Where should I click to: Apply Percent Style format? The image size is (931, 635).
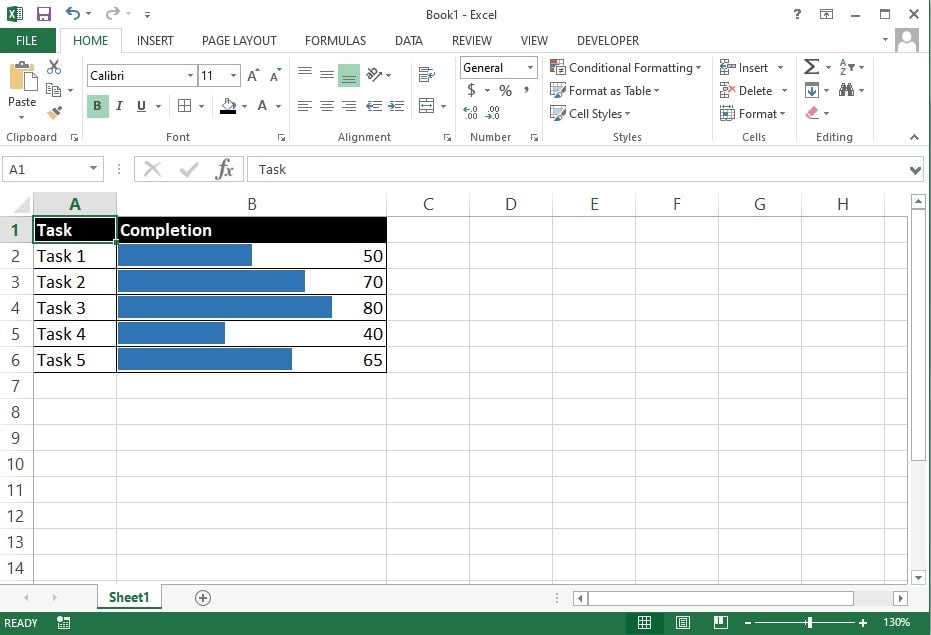(505, 90)
